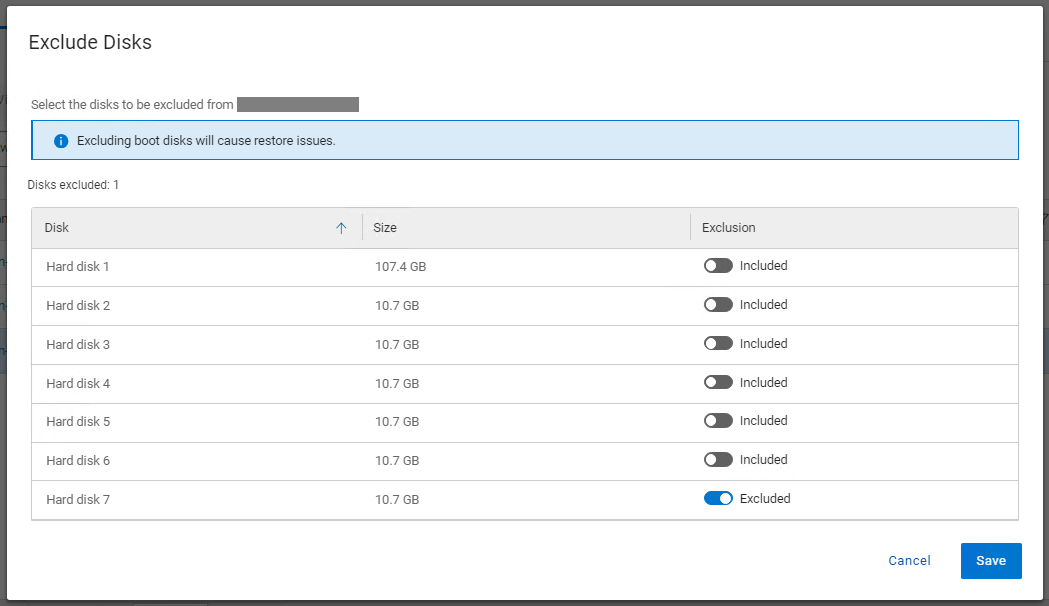Click the Disks excluded: 1 counter text
The width and height of the screenshot is (1049, 606).
[x=73, y=184]
